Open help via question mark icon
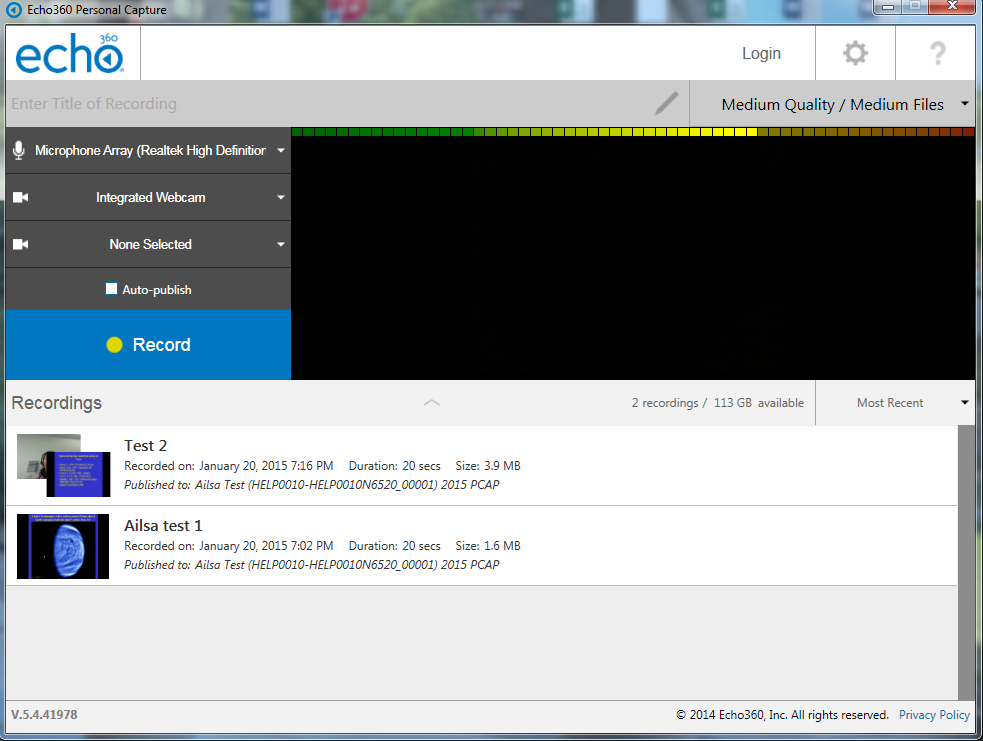Viewport: 983px width, 741px height. point(937,53)
